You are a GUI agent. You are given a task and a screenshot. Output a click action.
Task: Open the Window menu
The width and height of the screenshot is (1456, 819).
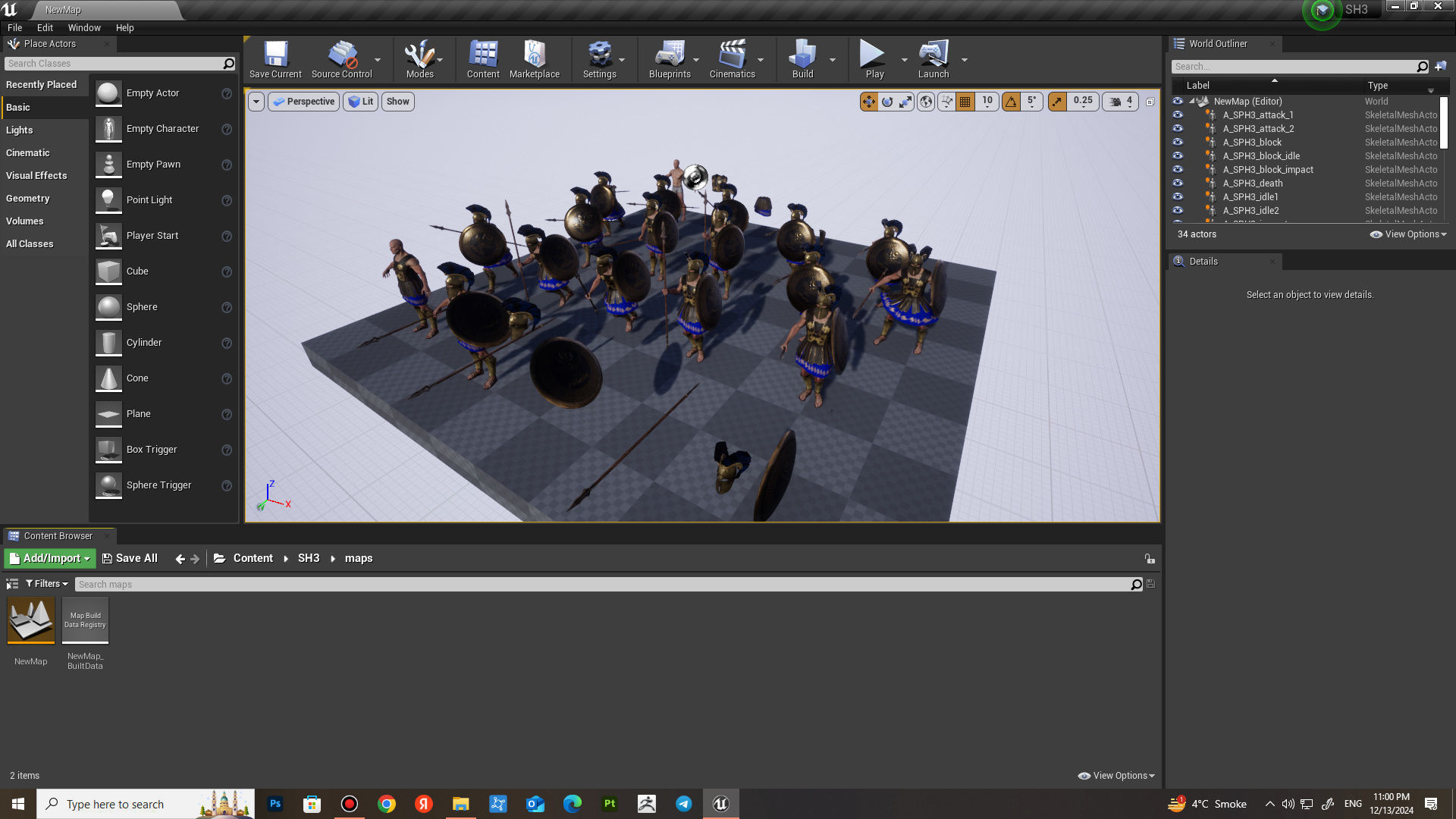83,27
